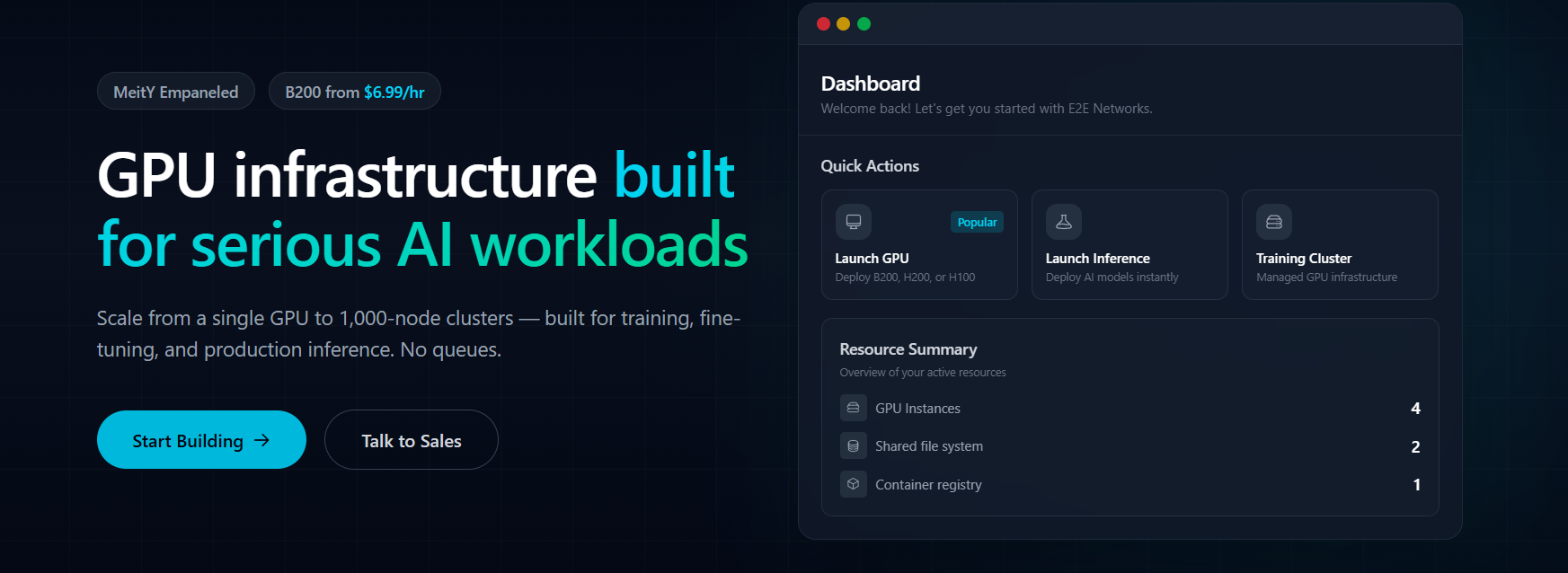Click the GPU Instances count 4
The image size is (1568, 573).
[1415, 409]
